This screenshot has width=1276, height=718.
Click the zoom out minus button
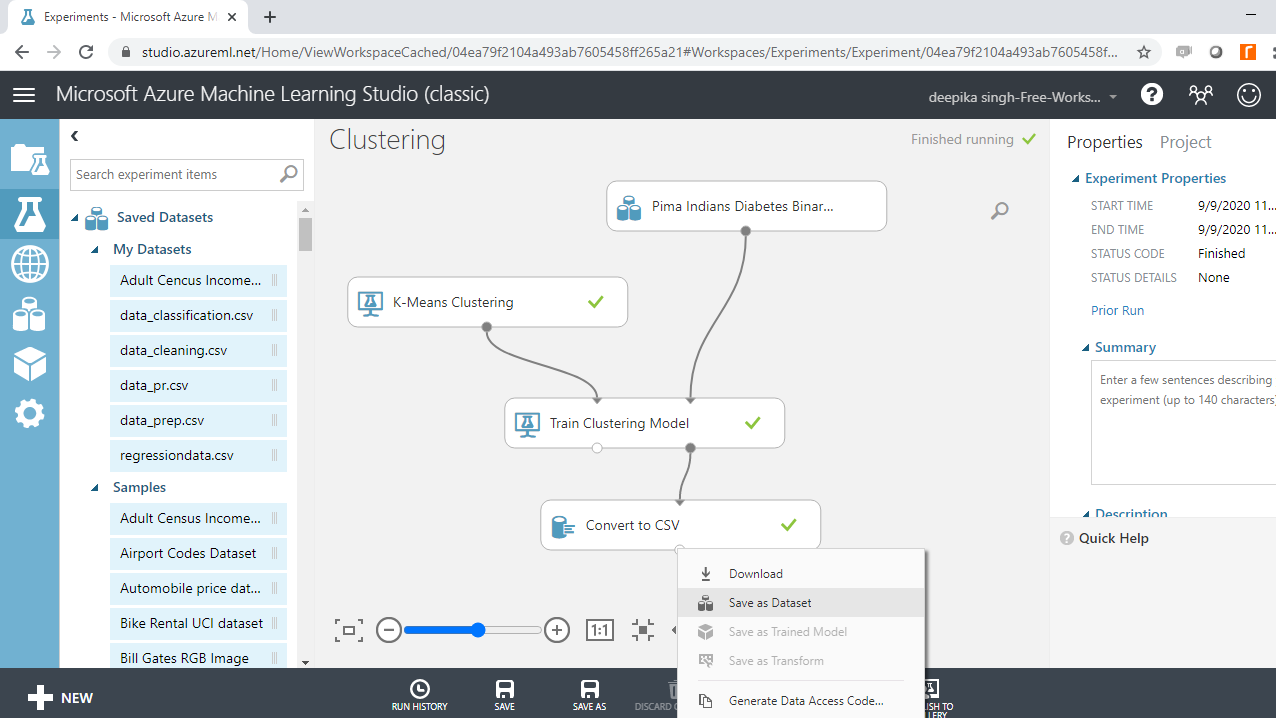[389, 630]
